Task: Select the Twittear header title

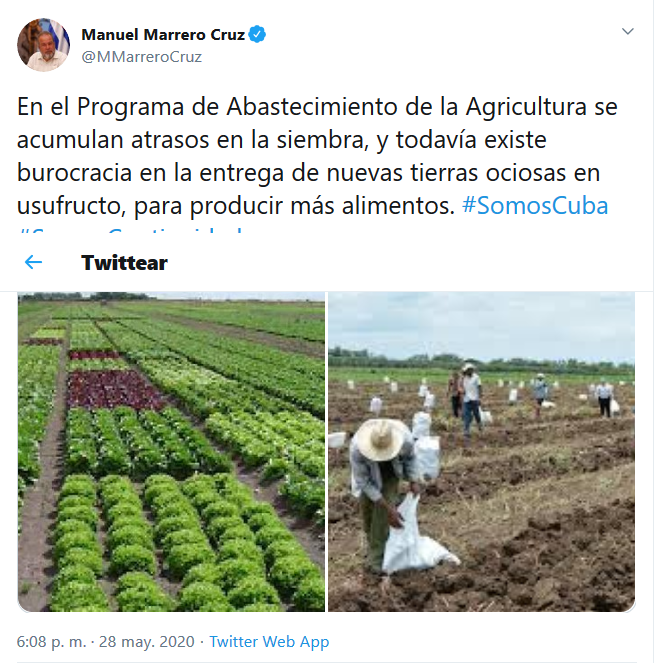Action: click(x=124, y=263)
